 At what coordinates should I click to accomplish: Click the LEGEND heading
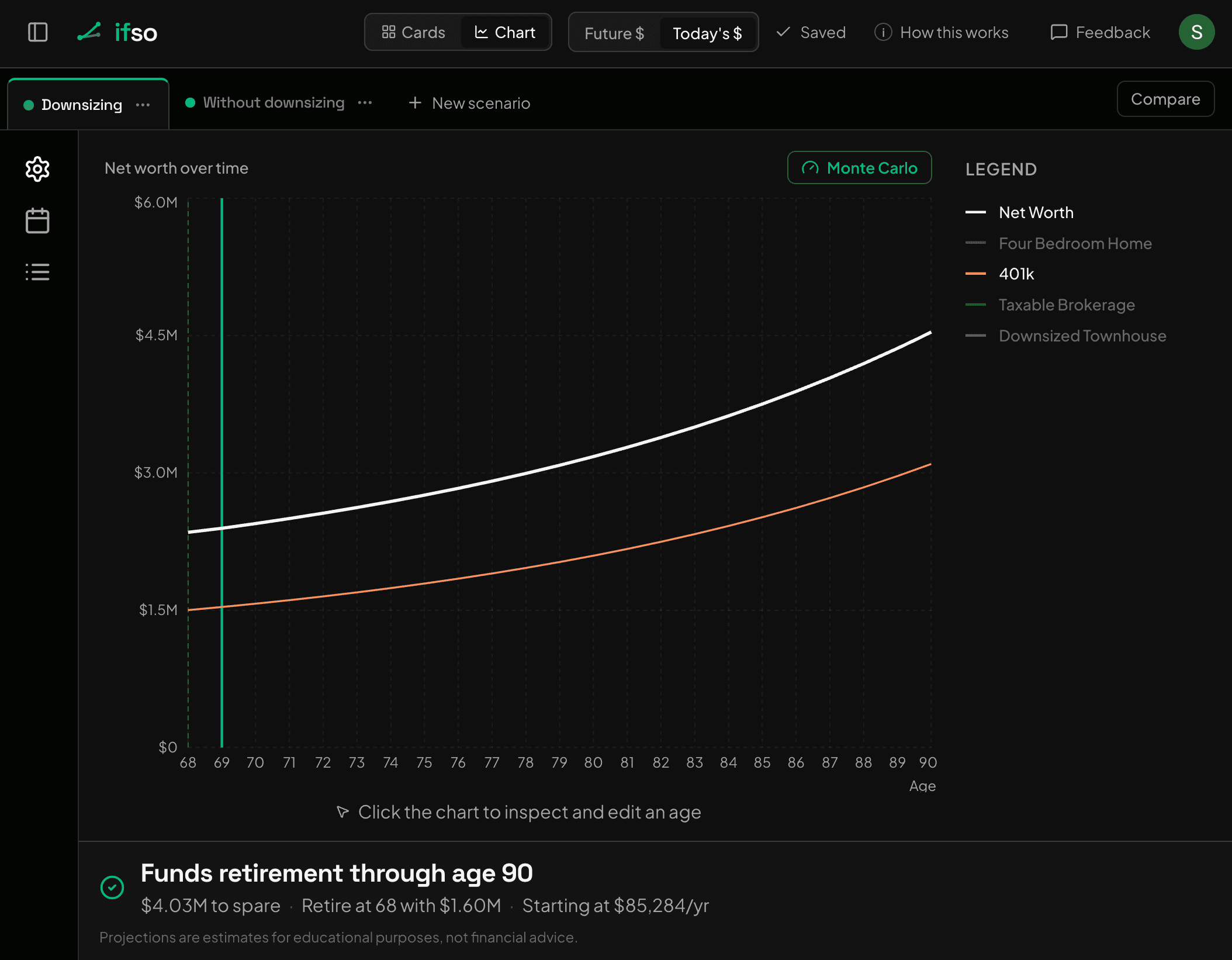tap(1001, 170)
